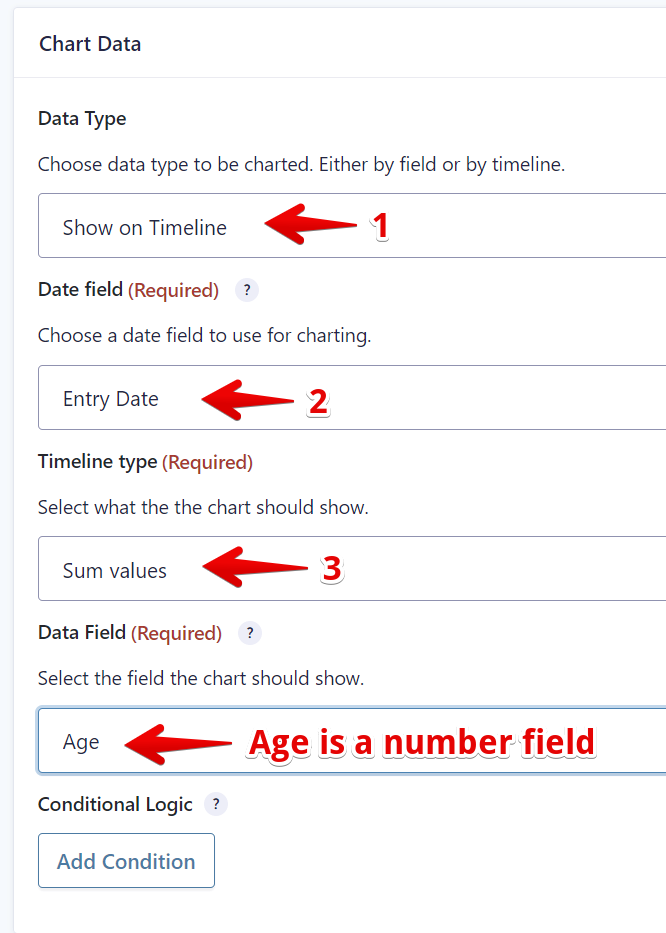Click the "Choose a date field" description text
The height and width of the screenshot is (933, 666).
[204, 336]
